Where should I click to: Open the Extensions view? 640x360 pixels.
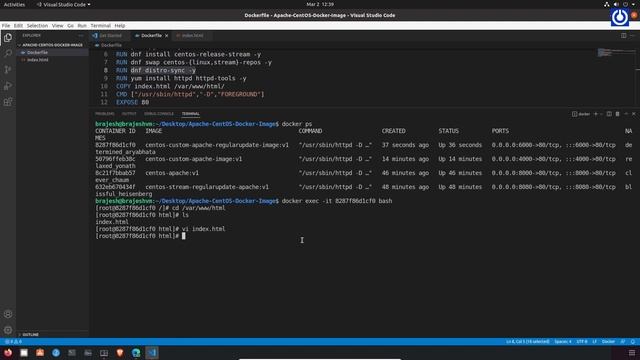pos(8,102)
